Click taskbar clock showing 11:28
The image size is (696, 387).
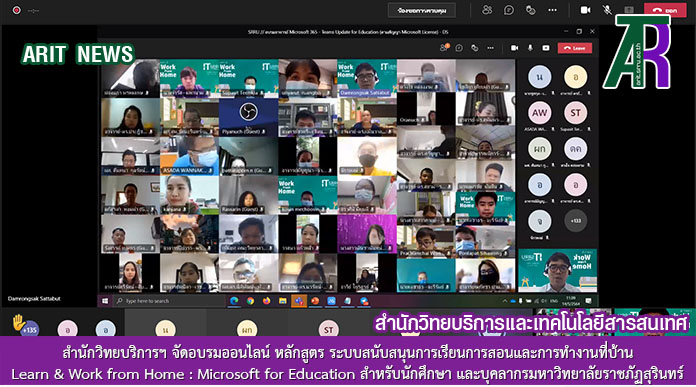(571, 300)
